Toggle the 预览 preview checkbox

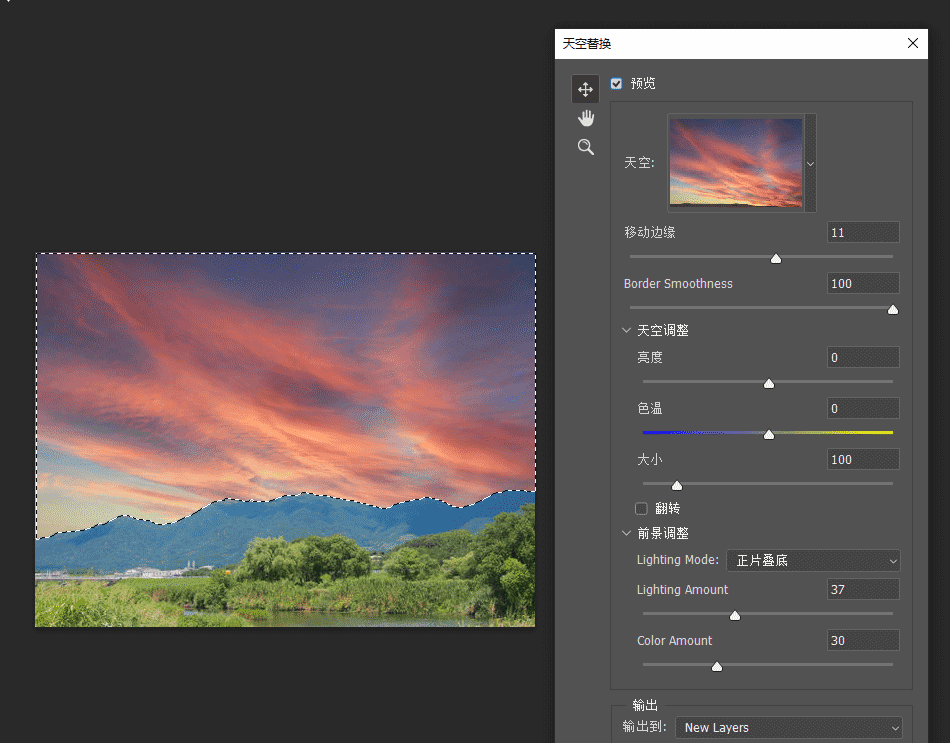coord(616,84)
